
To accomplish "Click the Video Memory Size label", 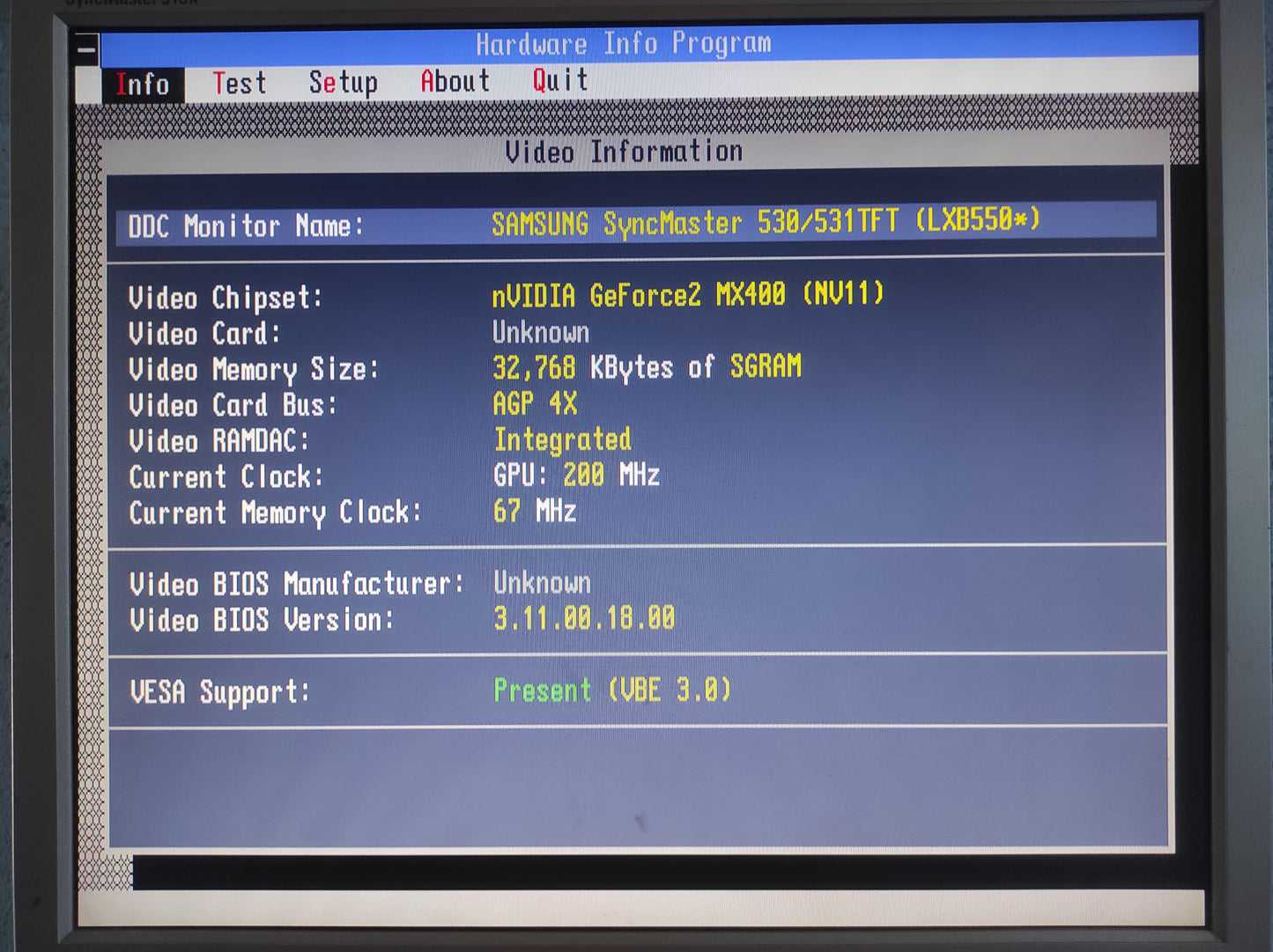I will point(254,370).
